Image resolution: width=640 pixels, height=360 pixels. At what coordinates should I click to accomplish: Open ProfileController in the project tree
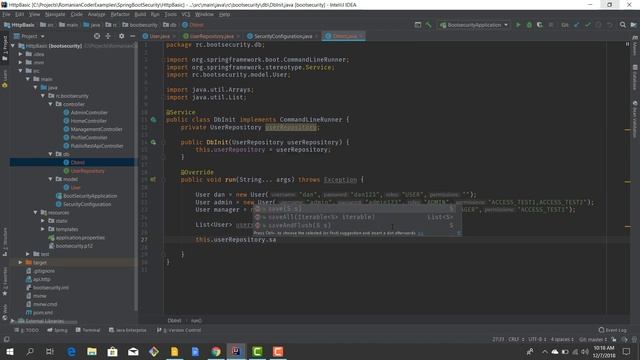[x=85, y=137]
